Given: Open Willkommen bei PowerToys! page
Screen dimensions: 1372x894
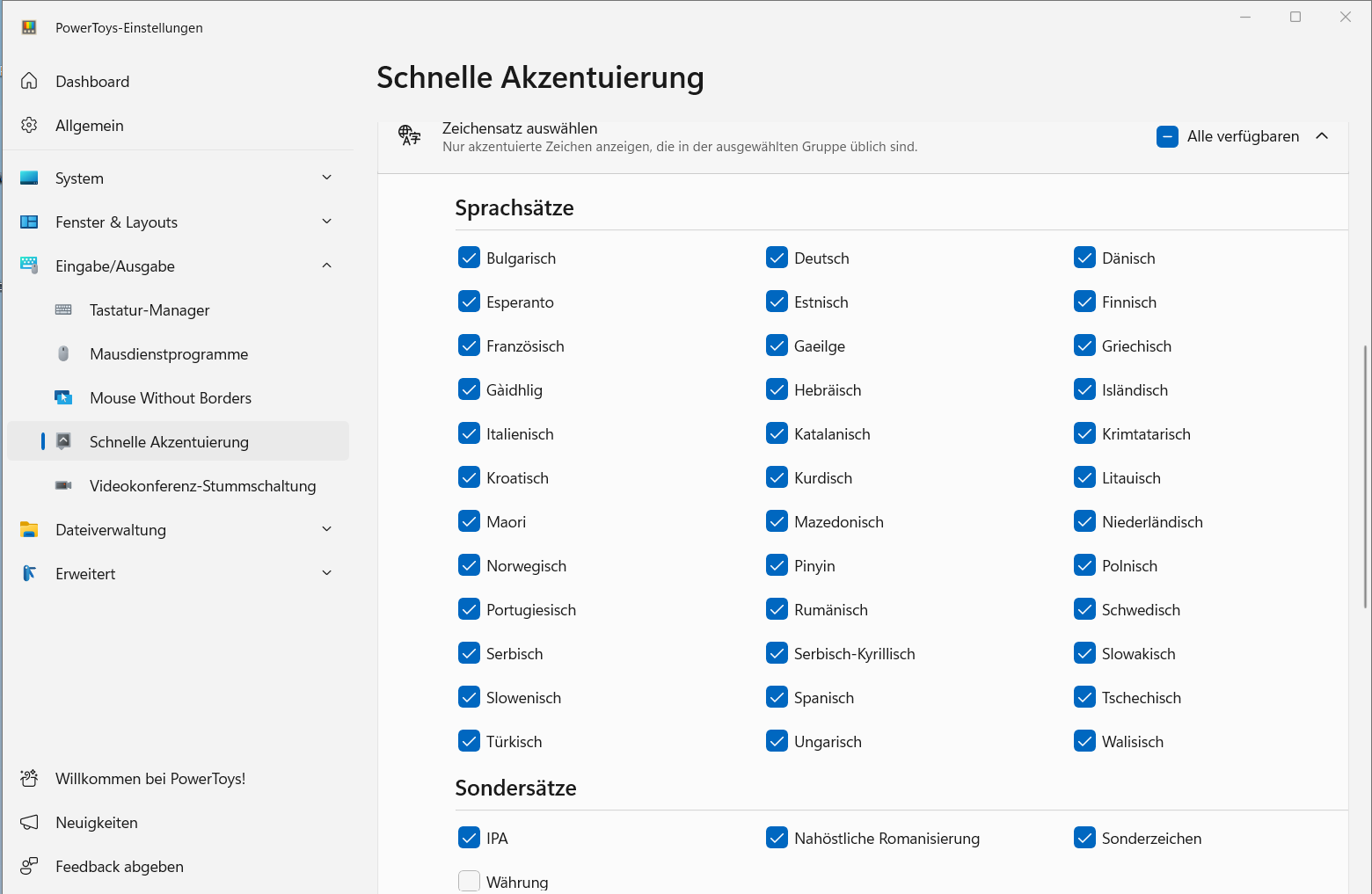Looking at the screenshot, I should click(150, 779).
